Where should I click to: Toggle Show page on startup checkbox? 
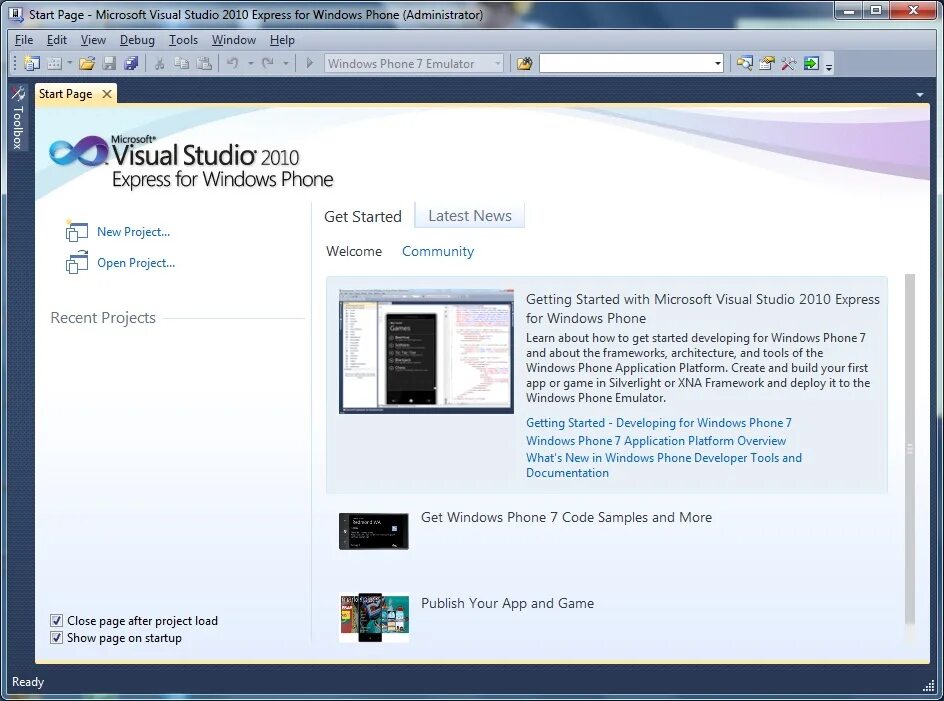(57, 637)
